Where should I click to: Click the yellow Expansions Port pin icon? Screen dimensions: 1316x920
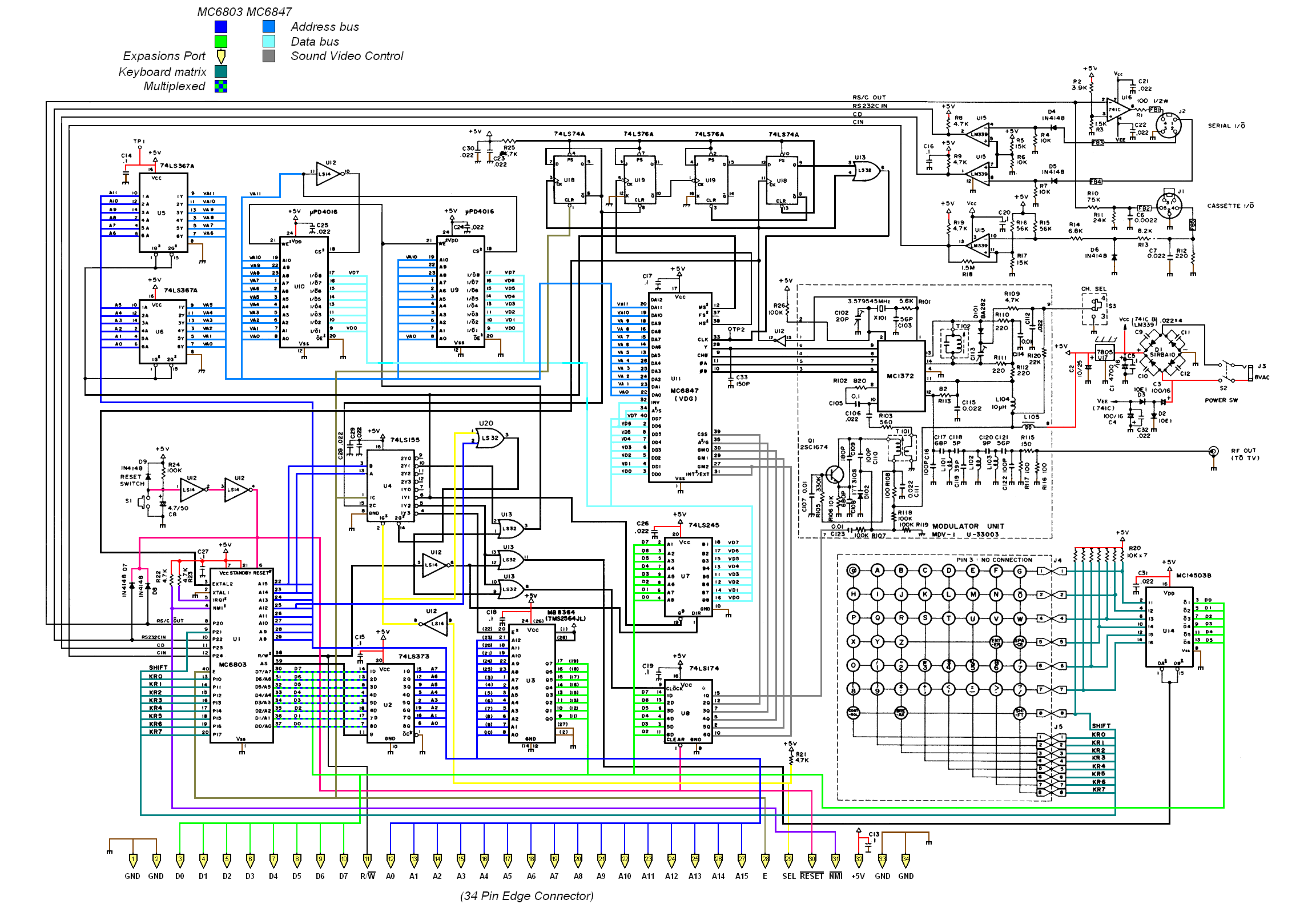point(222,56)
